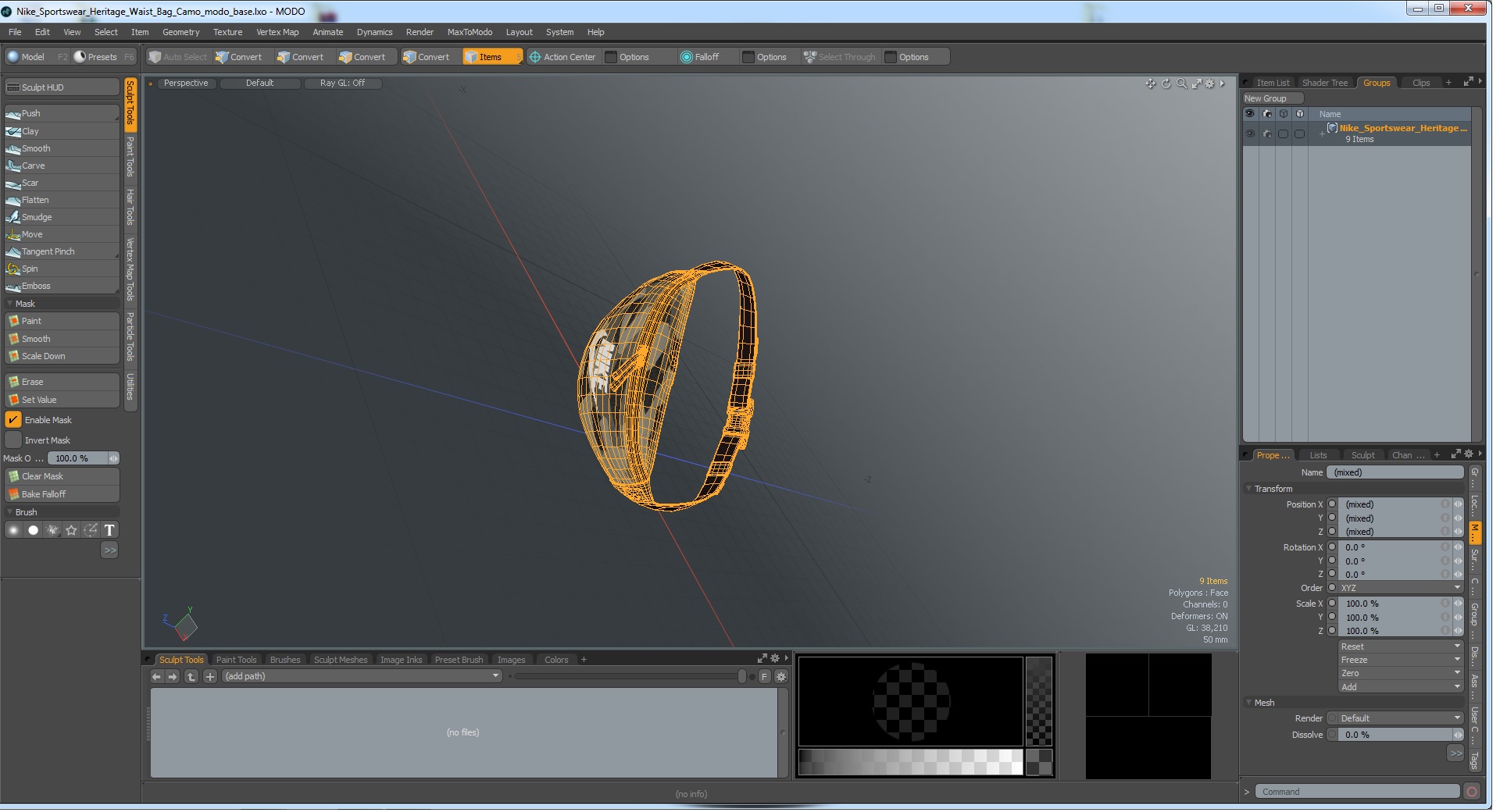Select the Flatten sculpt tool
Image resolution: width=1500 pixels, height=812 pixels.
(62, 201)
